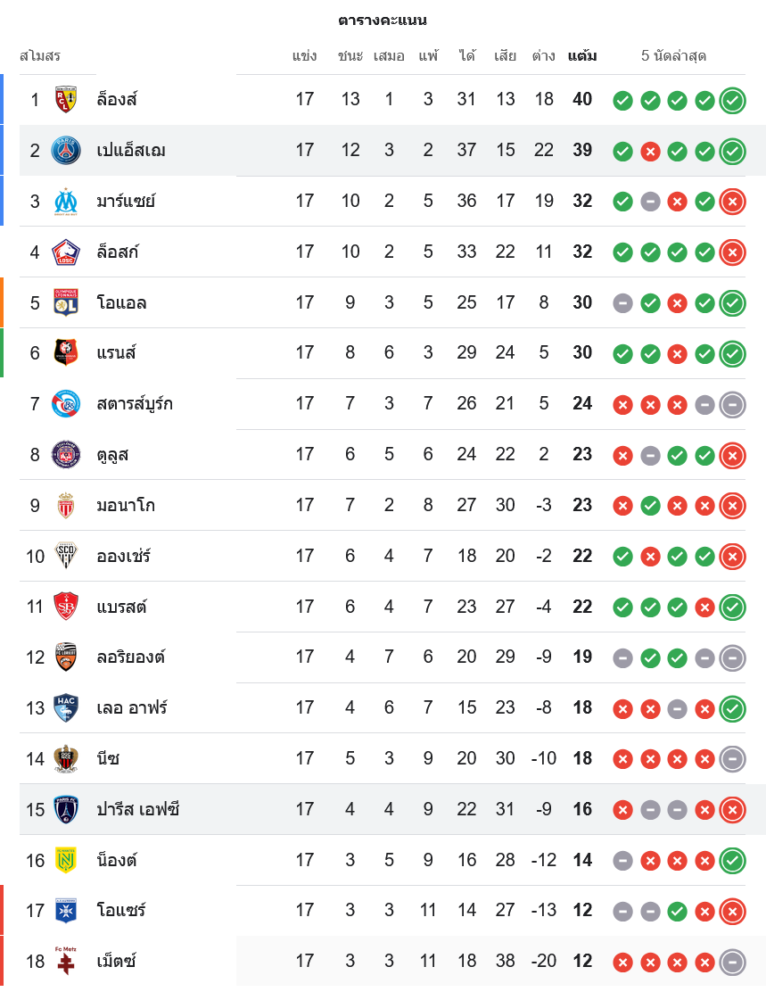Open the ล็อสก์ team link
Viewport: 766px width, 1000px height.
pyautogui.click(x=117, y=252)
